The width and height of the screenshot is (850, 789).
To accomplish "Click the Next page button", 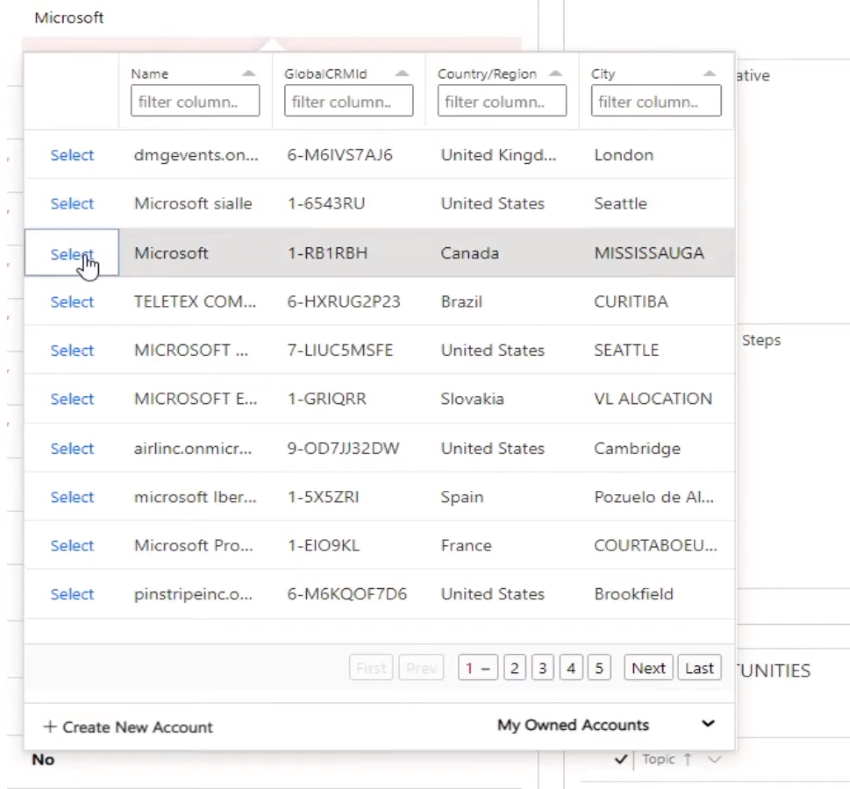I will point(648,668).
